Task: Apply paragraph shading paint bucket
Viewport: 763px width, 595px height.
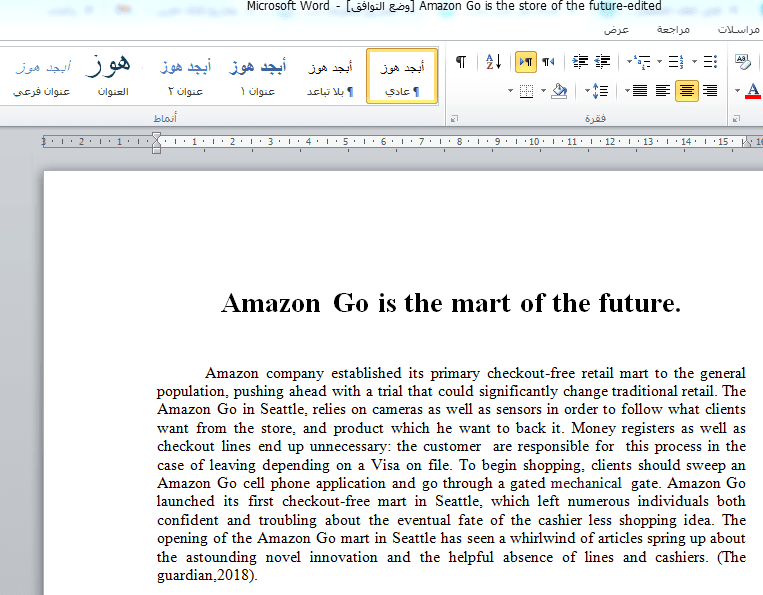Action: point(559,91)
